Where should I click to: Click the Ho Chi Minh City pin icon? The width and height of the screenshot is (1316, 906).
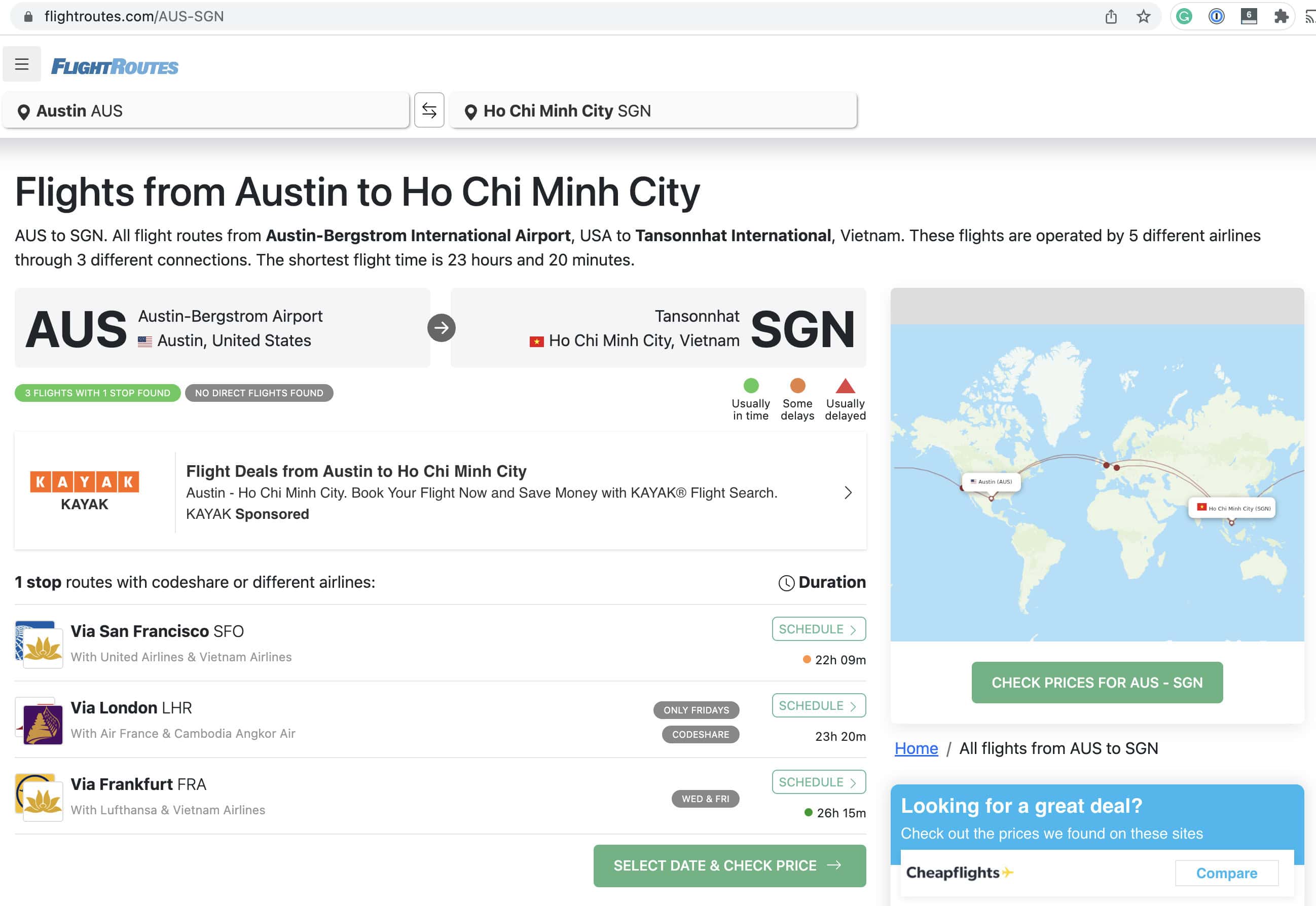click(470, 112)
